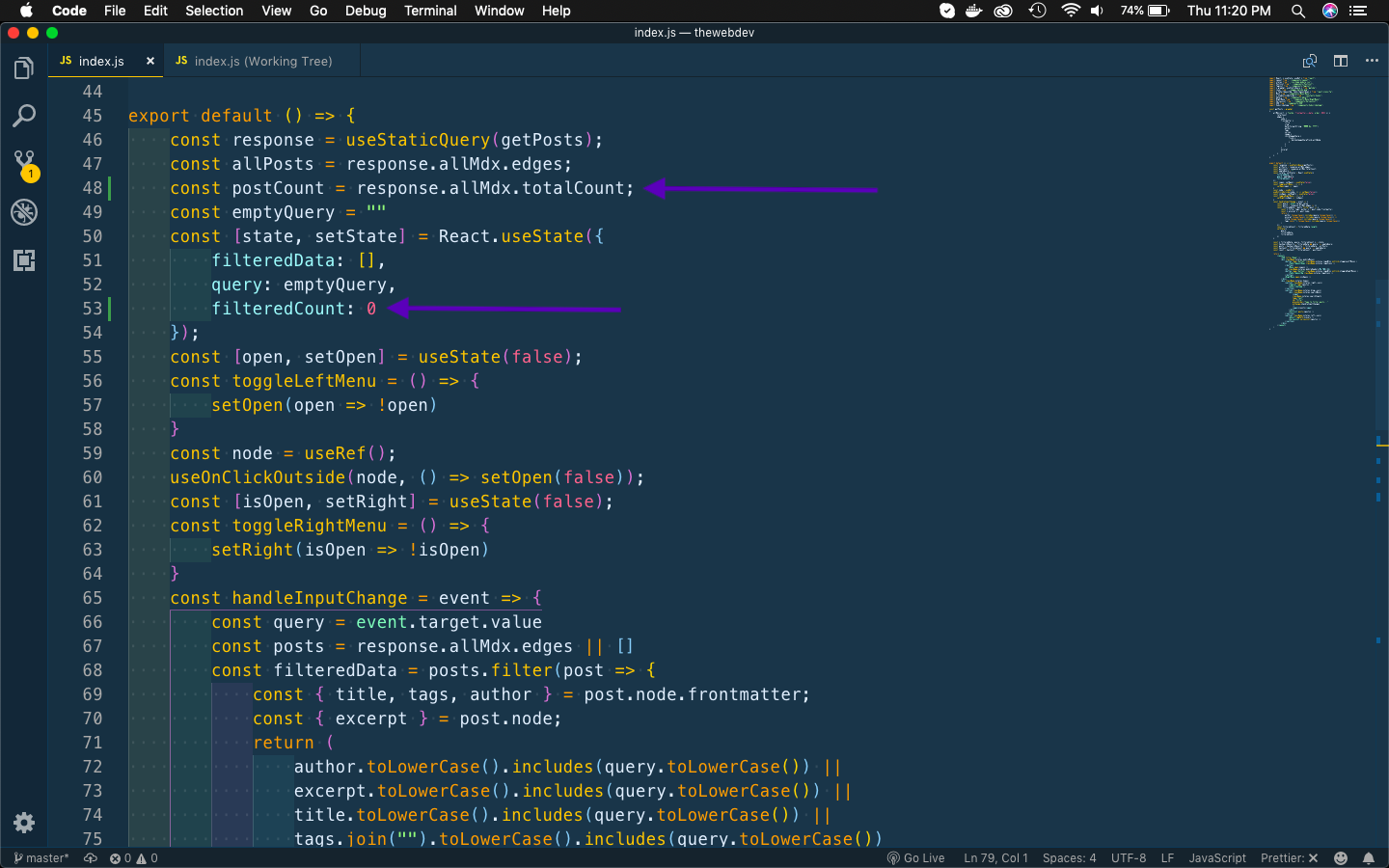Viewport: 1389px width, 868px height.
Task: Synchronize changes using status bar cloud icon
Action: point(91,858)
